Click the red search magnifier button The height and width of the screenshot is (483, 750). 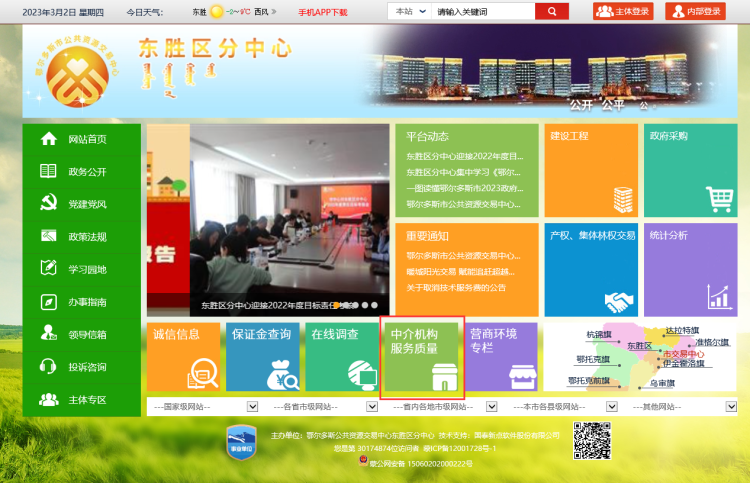[551, 11]
